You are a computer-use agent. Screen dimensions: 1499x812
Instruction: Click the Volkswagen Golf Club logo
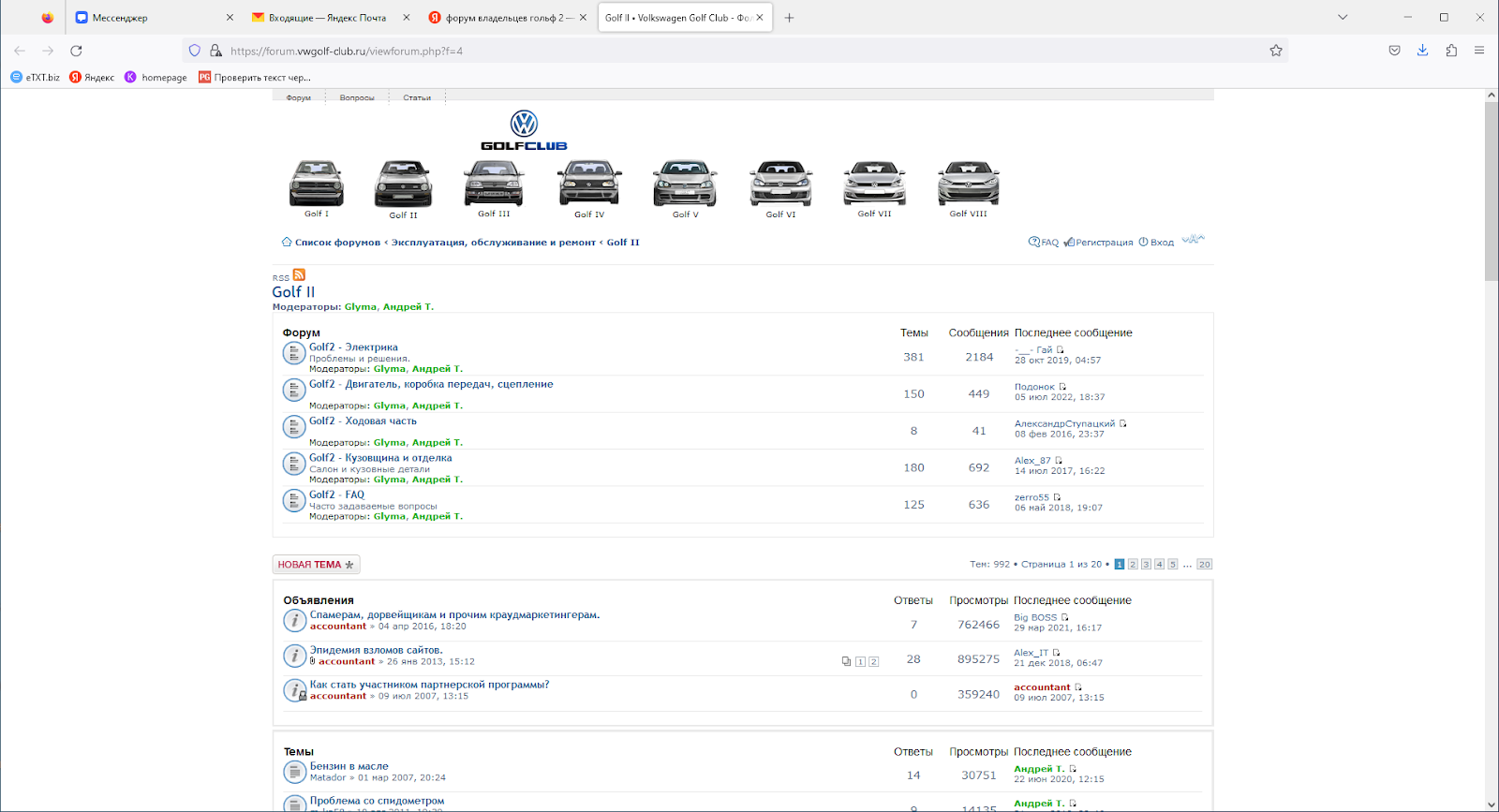point(524,130)
